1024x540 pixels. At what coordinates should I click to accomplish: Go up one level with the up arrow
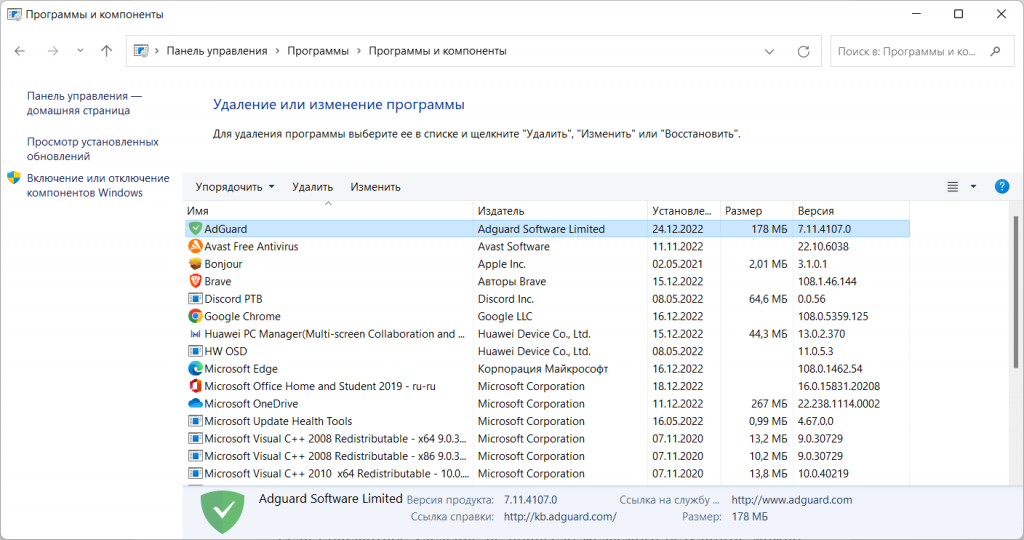106,51
